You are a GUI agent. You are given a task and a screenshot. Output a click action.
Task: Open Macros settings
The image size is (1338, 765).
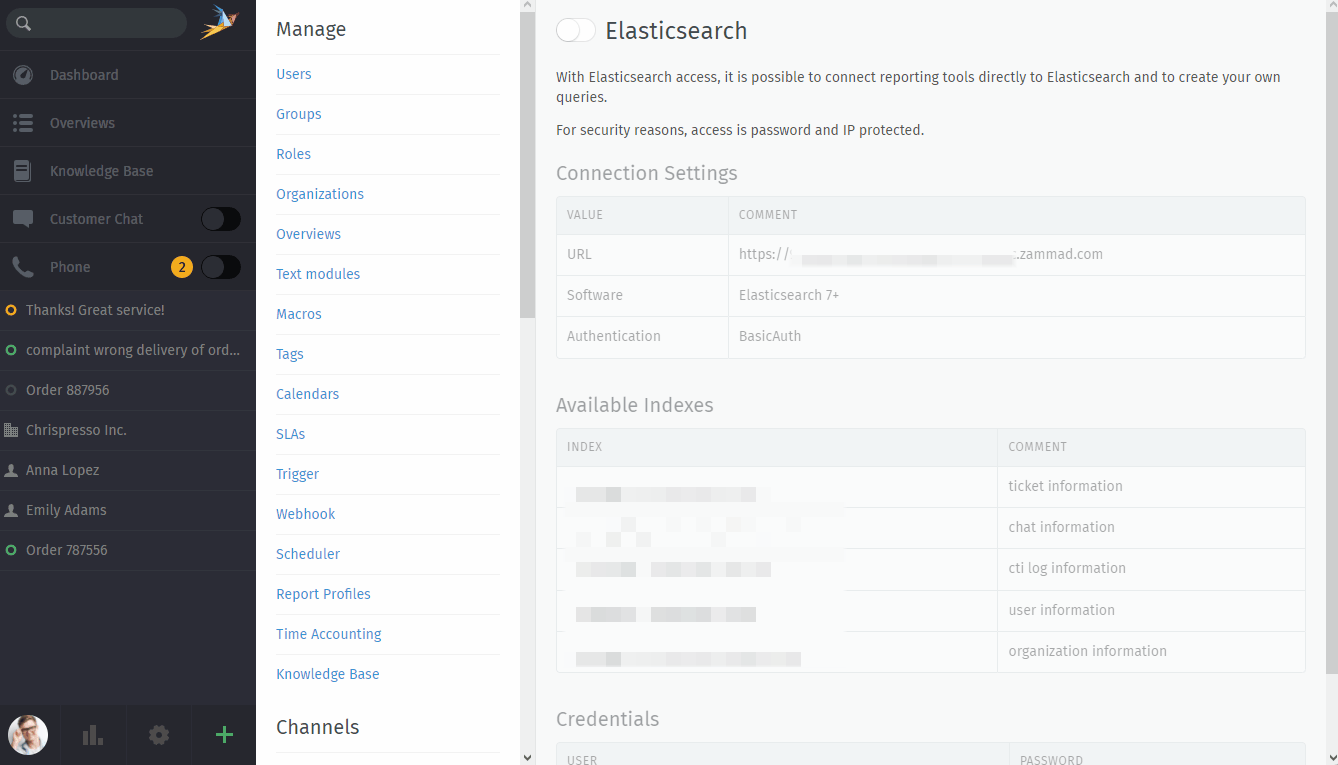pos(299,314)
